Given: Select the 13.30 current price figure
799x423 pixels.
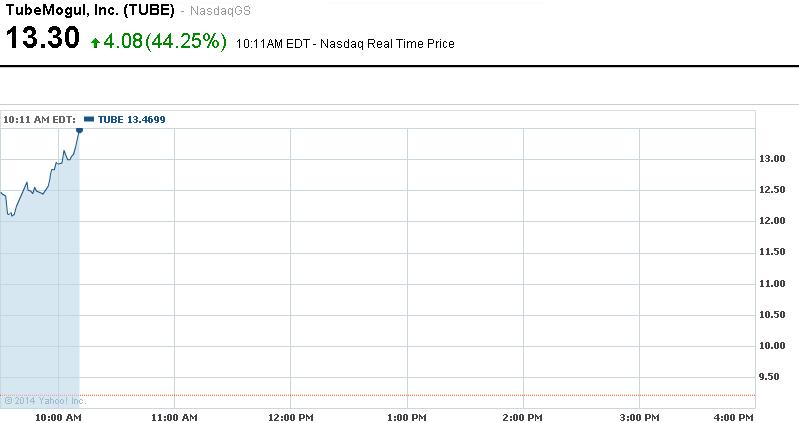Looking at the screenshot, I should click(42, 40).
